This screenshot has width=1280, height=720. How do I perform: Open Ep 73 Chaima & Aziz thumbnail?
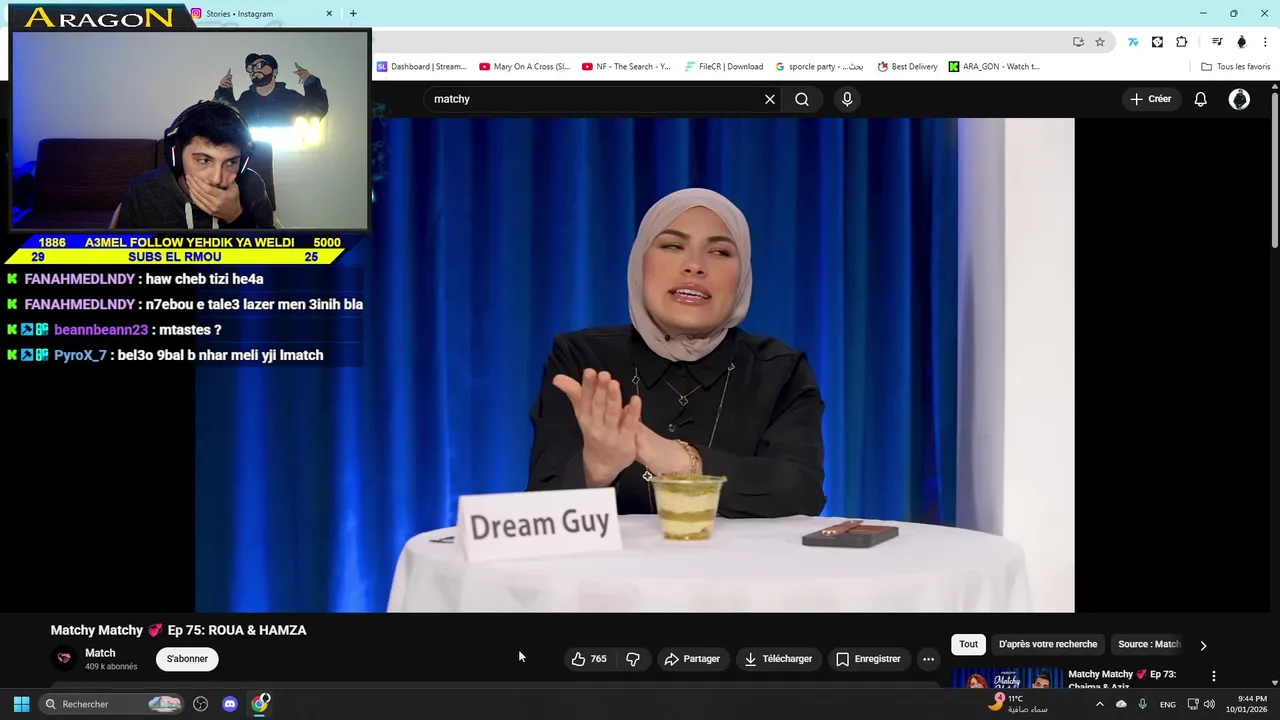(1006, 678)
